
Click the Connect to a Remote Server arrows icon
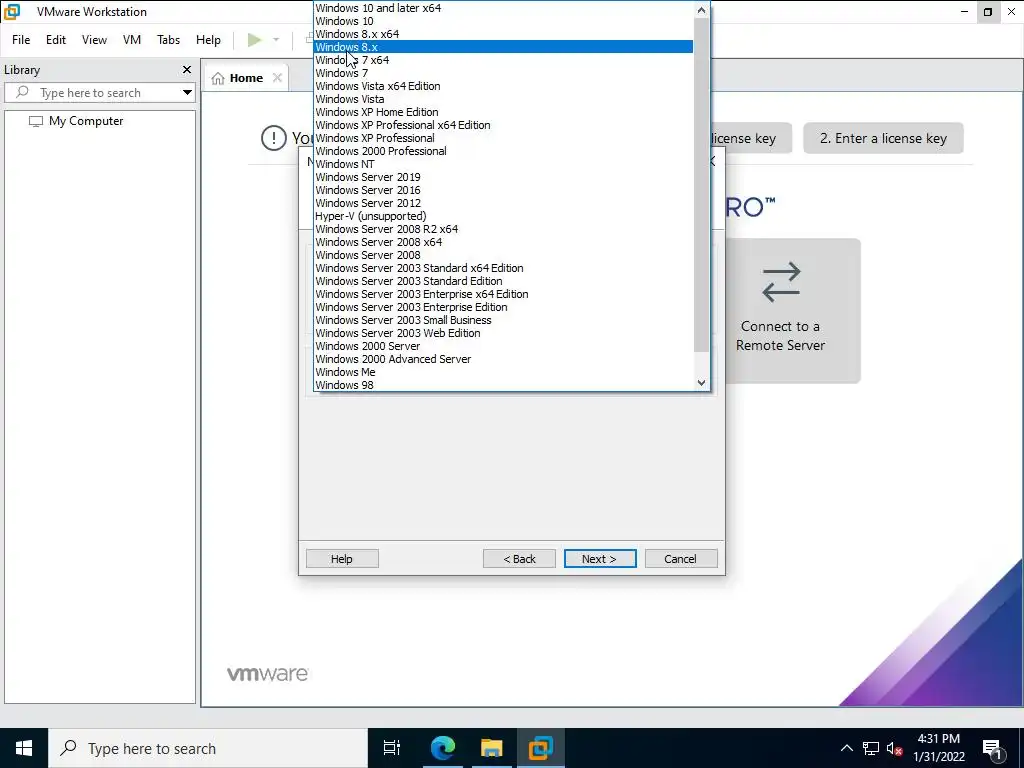tap(781, 282)
